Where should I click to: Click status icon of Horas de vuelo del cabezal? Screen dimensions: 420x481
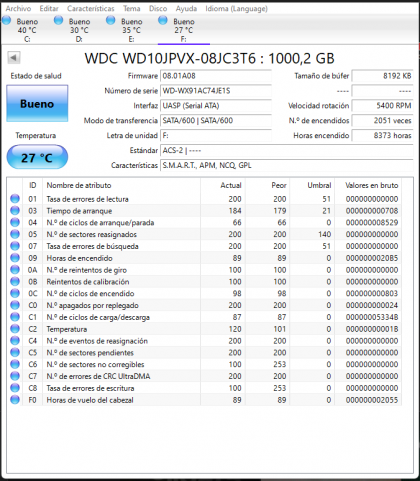tap(15, 400)
